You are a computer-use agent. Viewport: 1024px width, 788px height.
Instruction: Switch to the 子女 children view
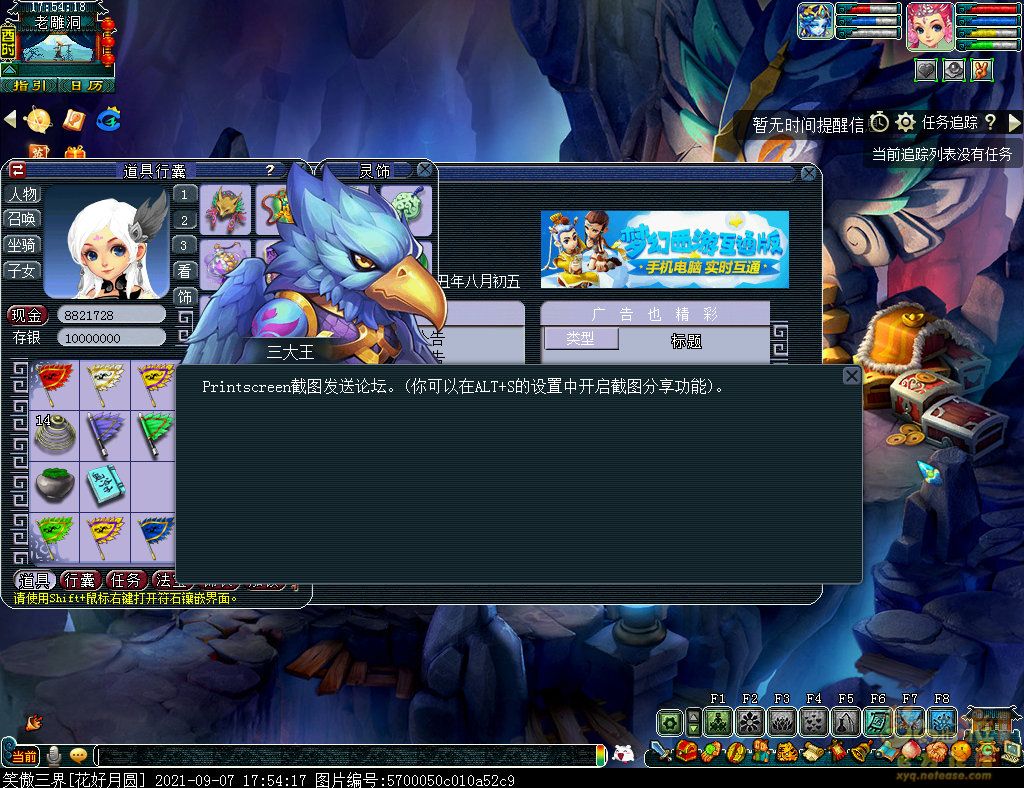tap(23, 270)
